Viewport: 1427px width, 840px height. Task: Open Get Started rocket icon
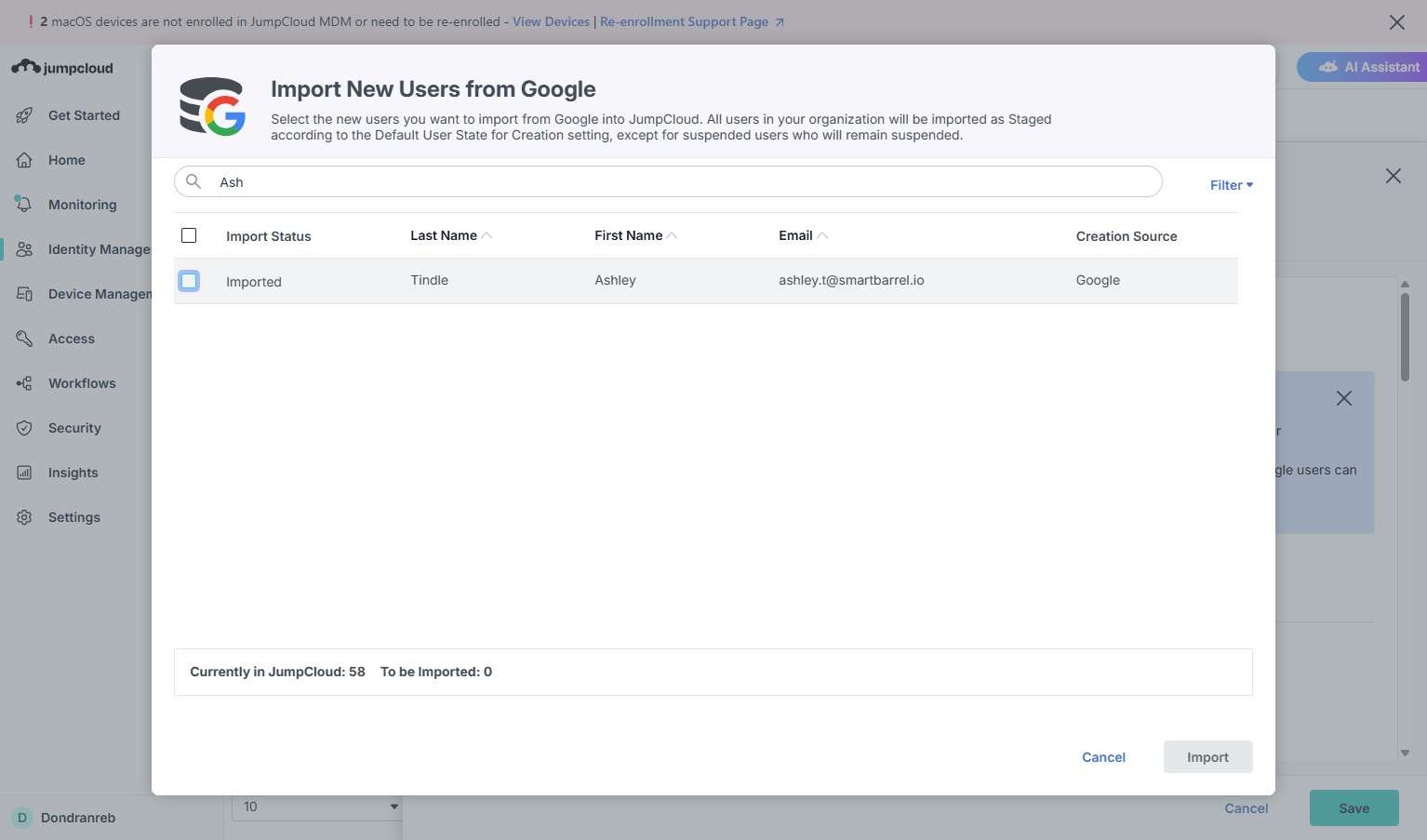tap(25, 115)
